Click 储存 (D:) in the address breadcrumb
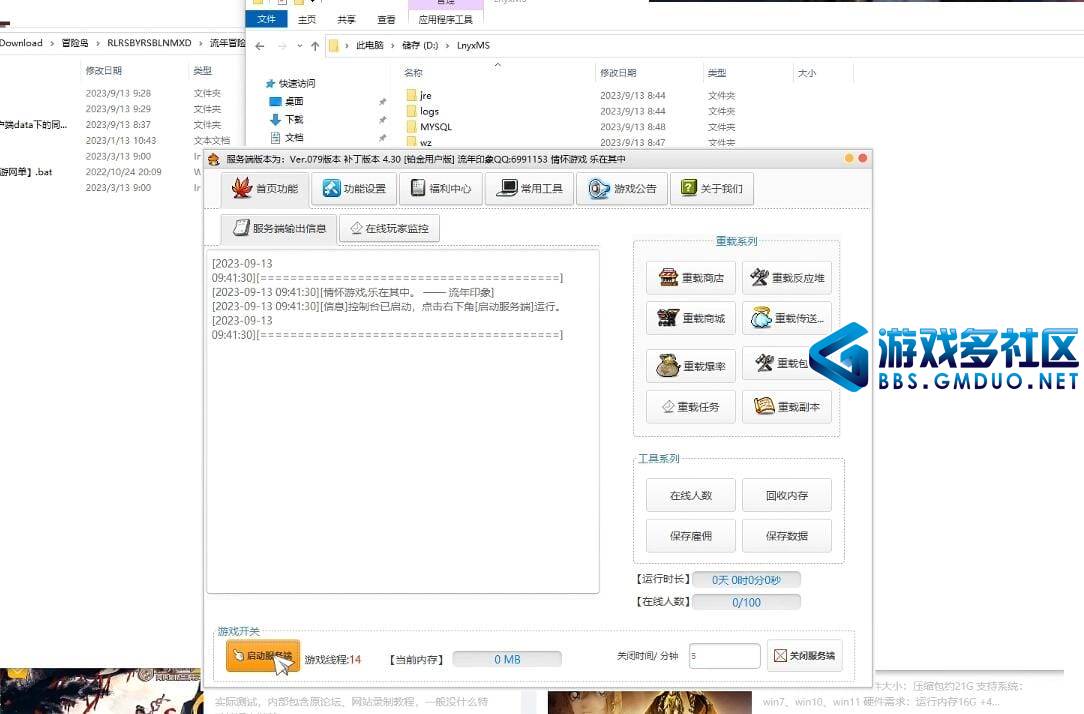1084x714 pixels. click(420, 46)
